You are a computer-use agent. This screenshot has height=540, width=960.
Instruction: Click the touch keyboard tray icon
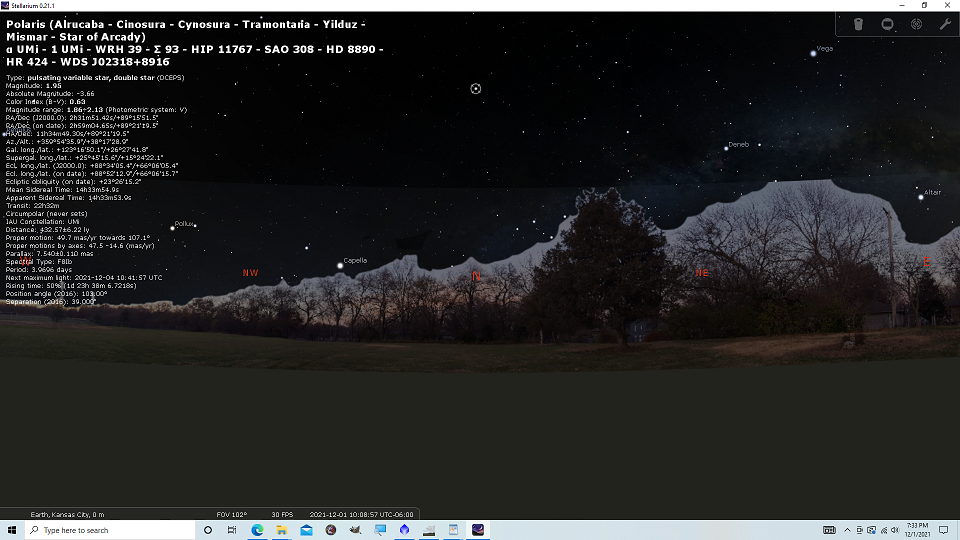pos(829,530)
